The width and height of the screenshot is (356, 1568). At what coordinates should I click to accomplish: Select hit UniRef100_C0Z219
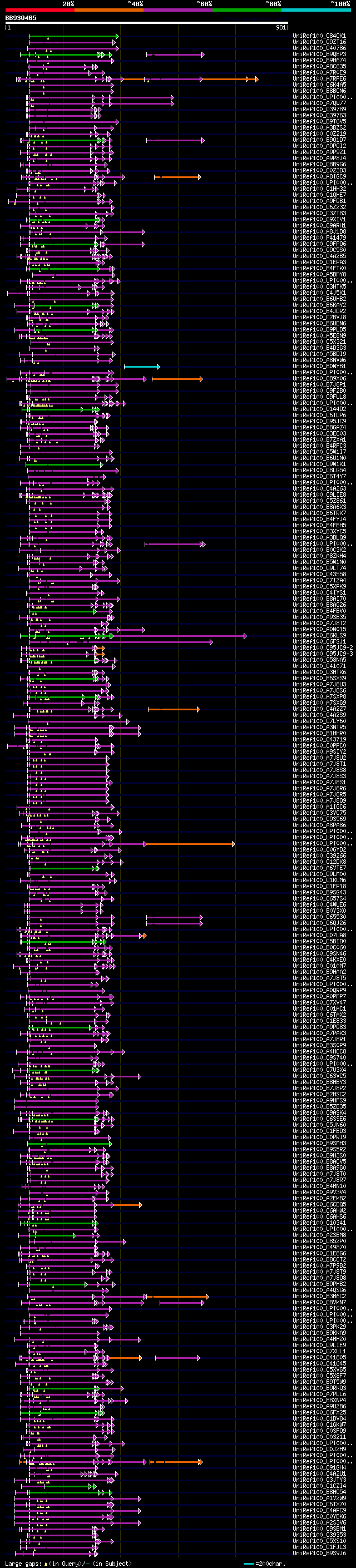click(x=319, y=134)
